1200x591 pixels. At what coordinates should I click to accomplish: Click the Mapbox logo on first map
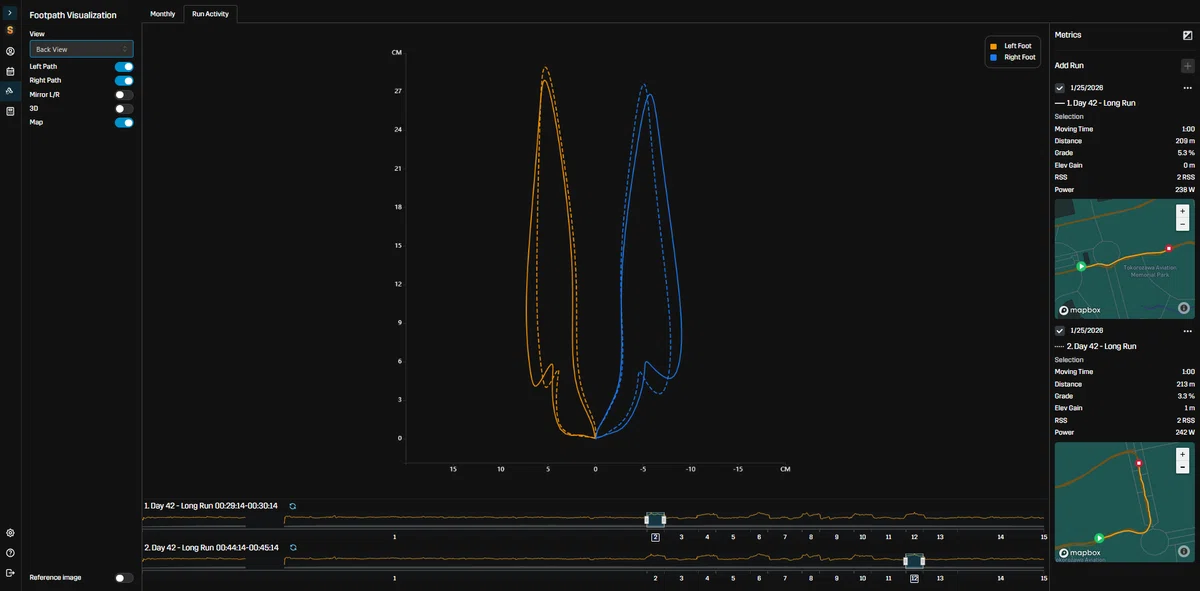coord(1078,310)
